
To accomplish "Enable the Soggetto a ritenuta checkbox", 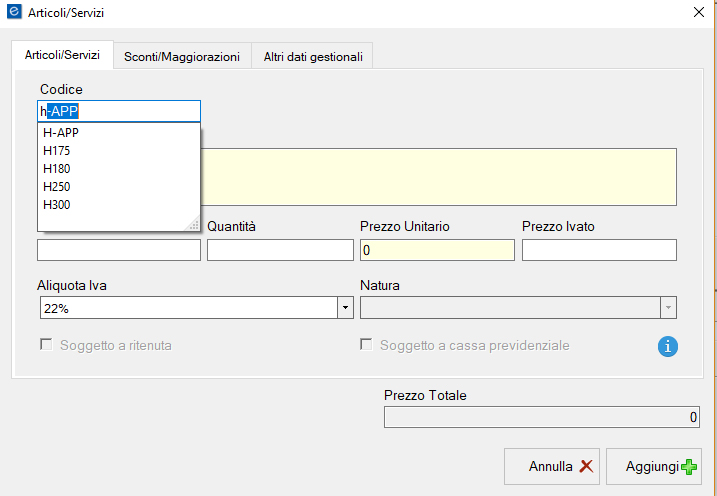I will click(x=46, y=345).
